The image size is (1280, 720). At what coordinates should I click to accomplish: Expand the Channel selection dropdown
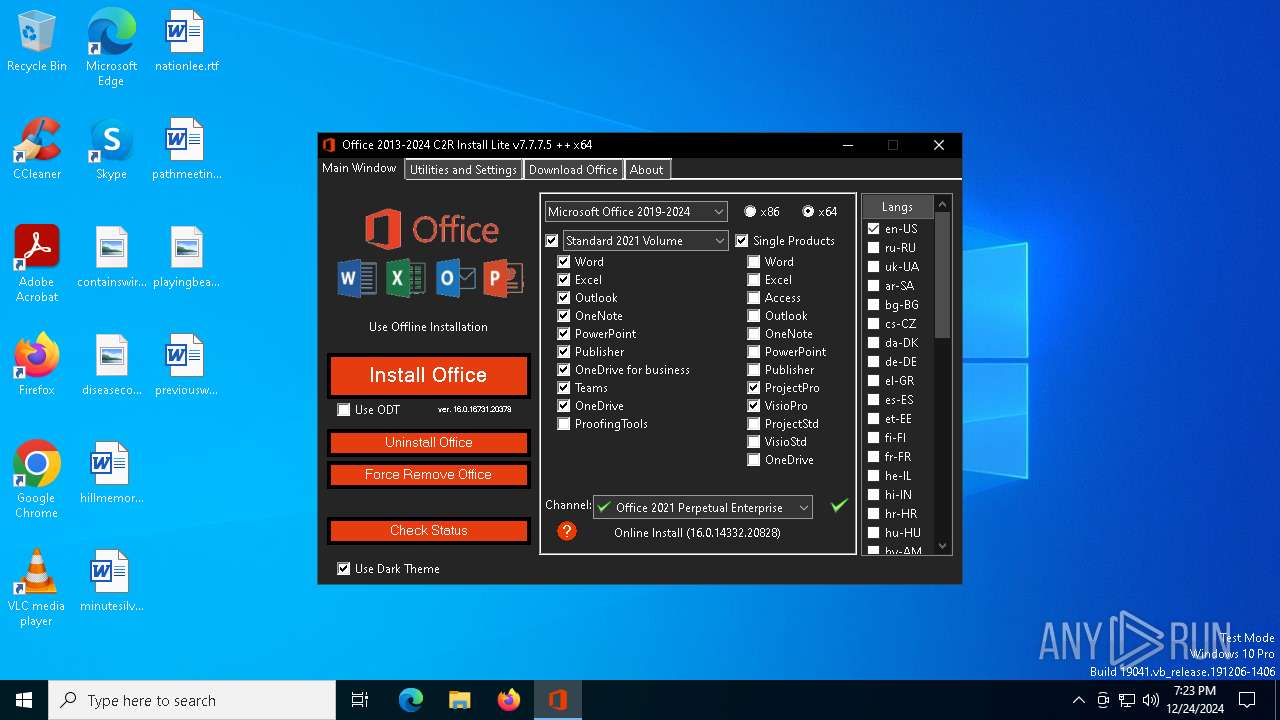(x=703, y=508)
